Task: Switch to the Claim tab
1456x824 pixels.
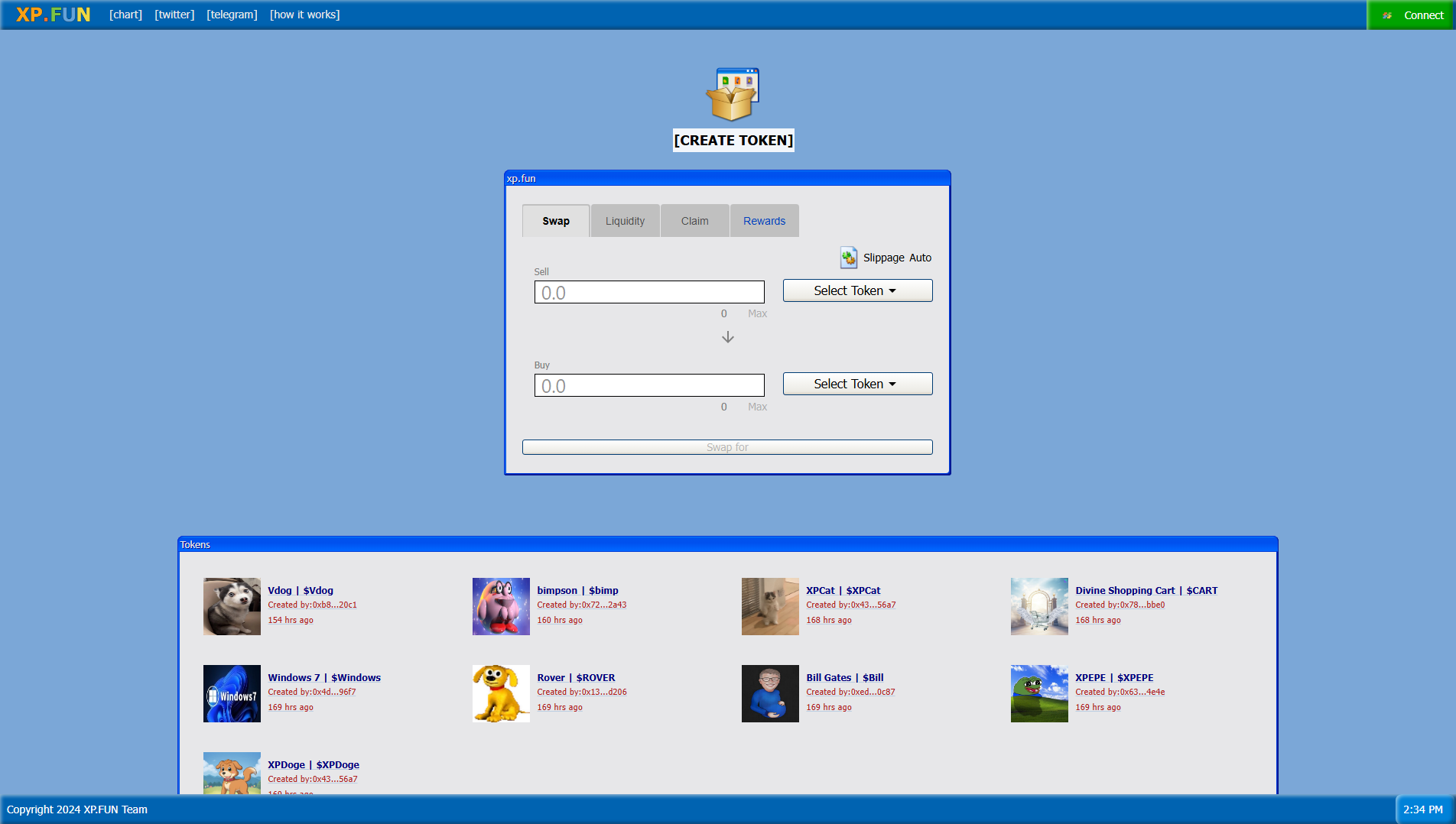Action: click(694, 221)
